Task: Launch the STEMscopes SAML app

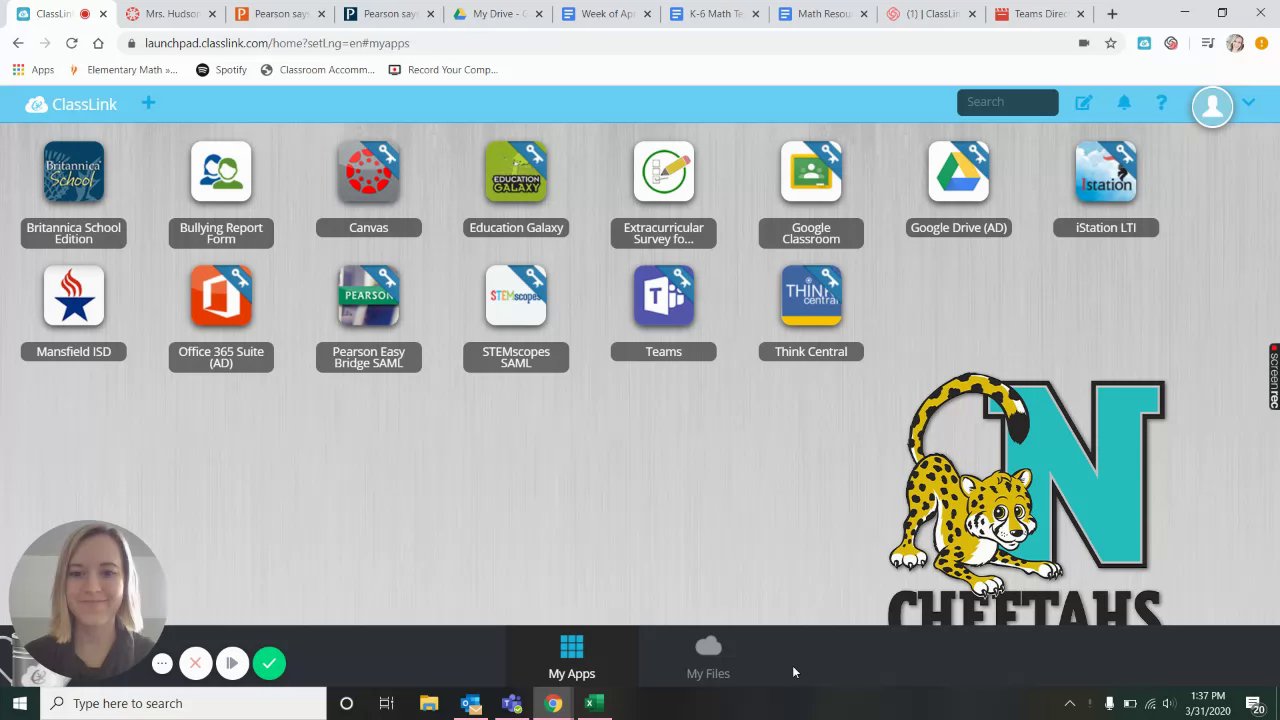Action: tap(516, 296)
